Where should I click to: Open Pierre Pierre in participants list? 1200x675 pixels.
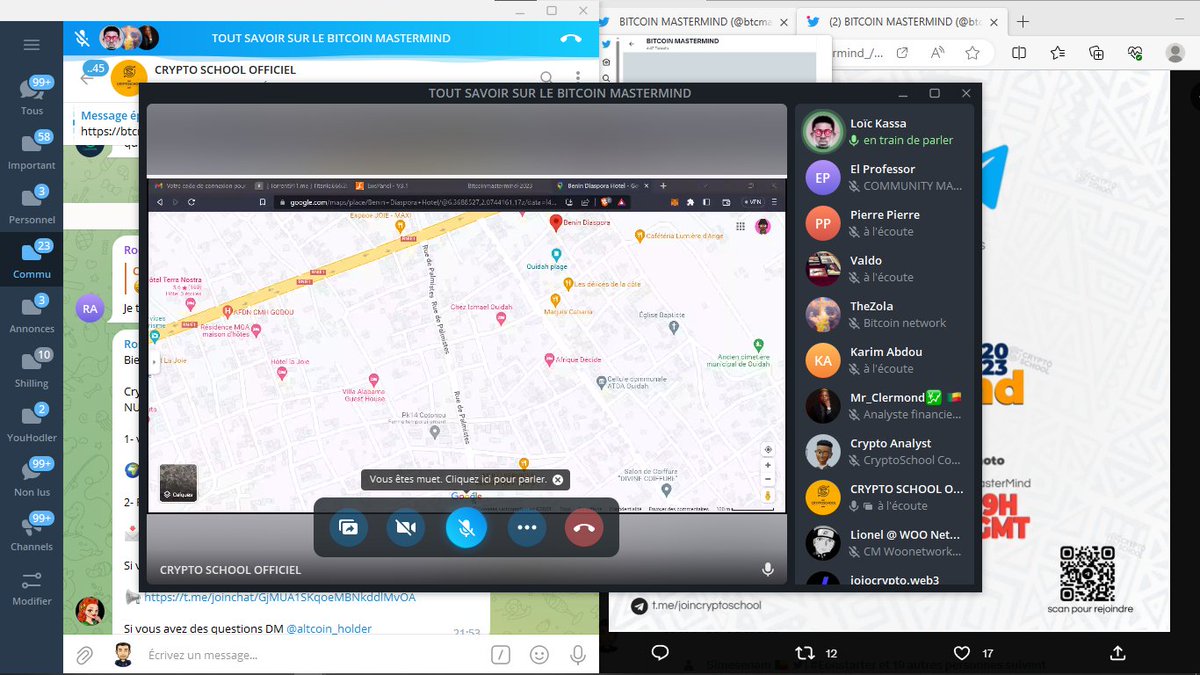tap(886, 223)
